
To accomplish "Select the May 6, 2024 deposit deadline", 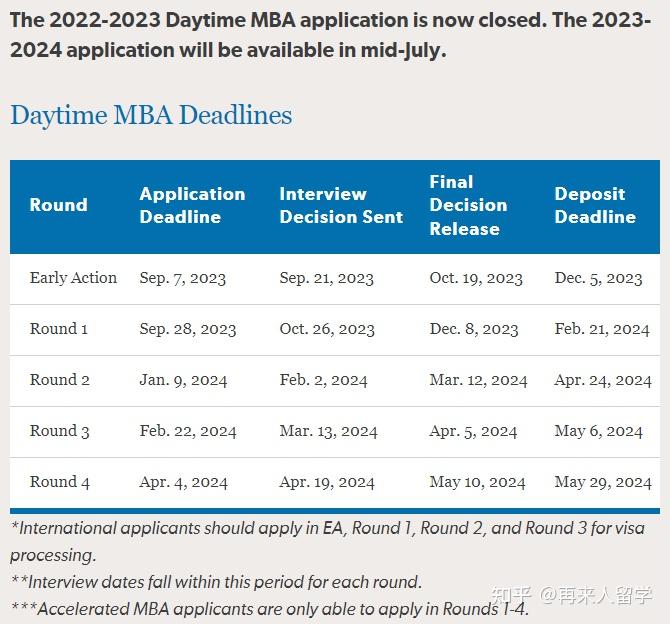I will tap(599, 431).
